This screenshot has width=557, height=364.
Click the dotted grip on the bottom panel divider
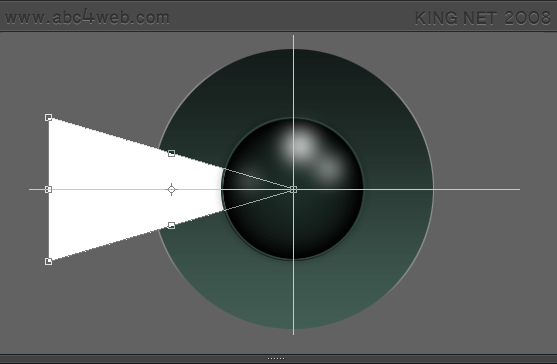[x=276, y=358]
